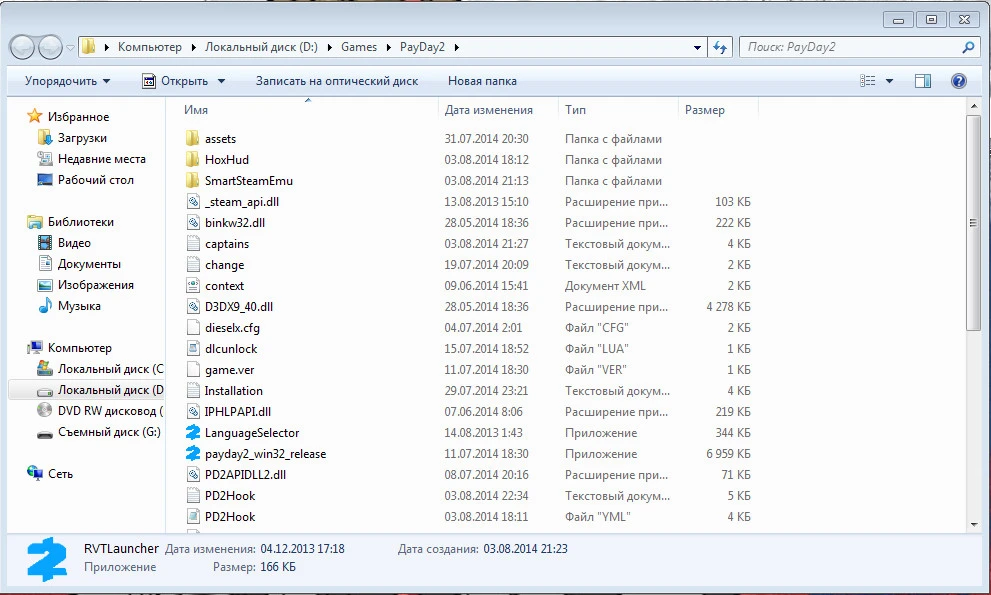Click the scrollbar down arrow
The width and height of the screenshot is (991, 595).
coord(973,524)
